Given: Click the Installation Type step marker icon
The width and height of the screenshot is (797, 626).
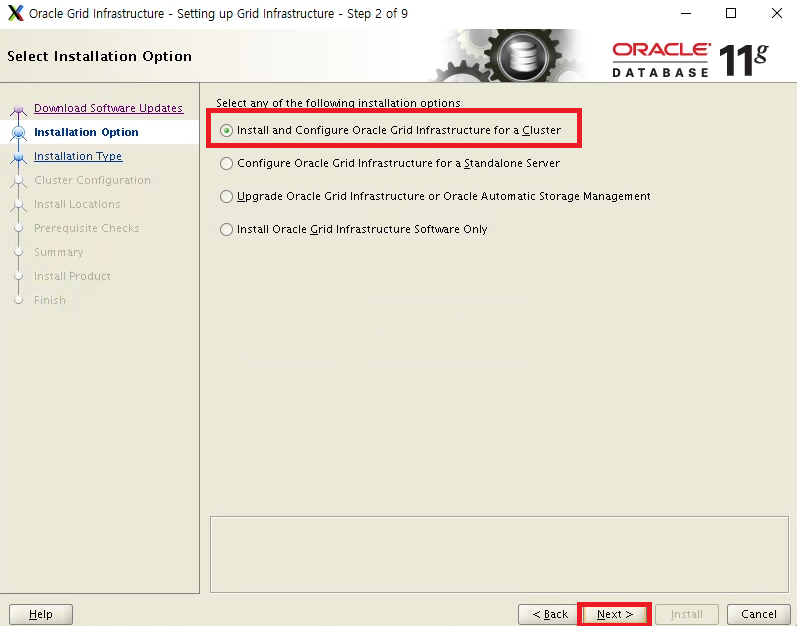Looking at the screenshot, I should tap(19, 157).
